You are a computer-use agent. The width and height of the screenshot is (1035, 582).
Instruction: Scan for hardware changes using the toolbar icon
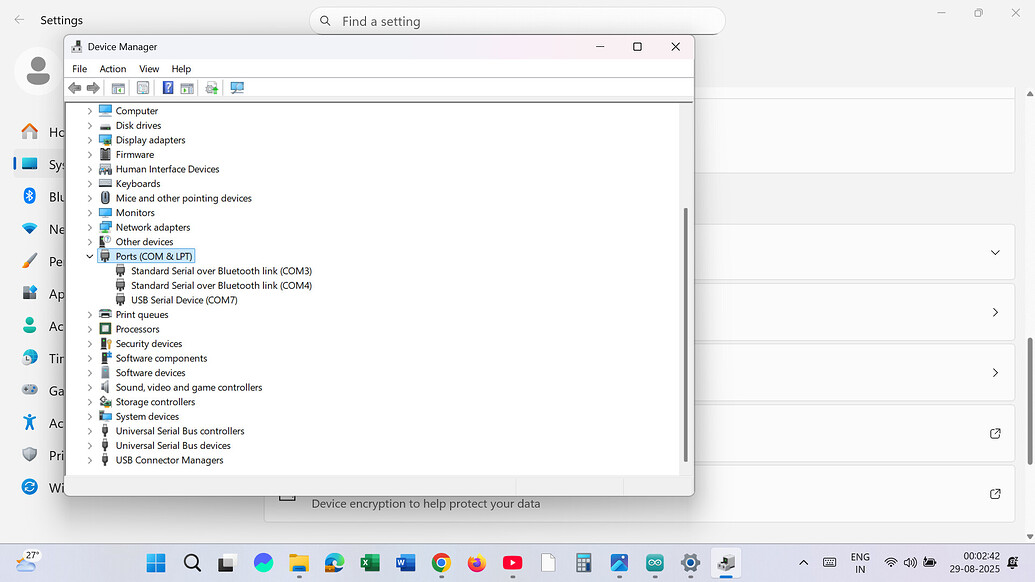(211, 87)
